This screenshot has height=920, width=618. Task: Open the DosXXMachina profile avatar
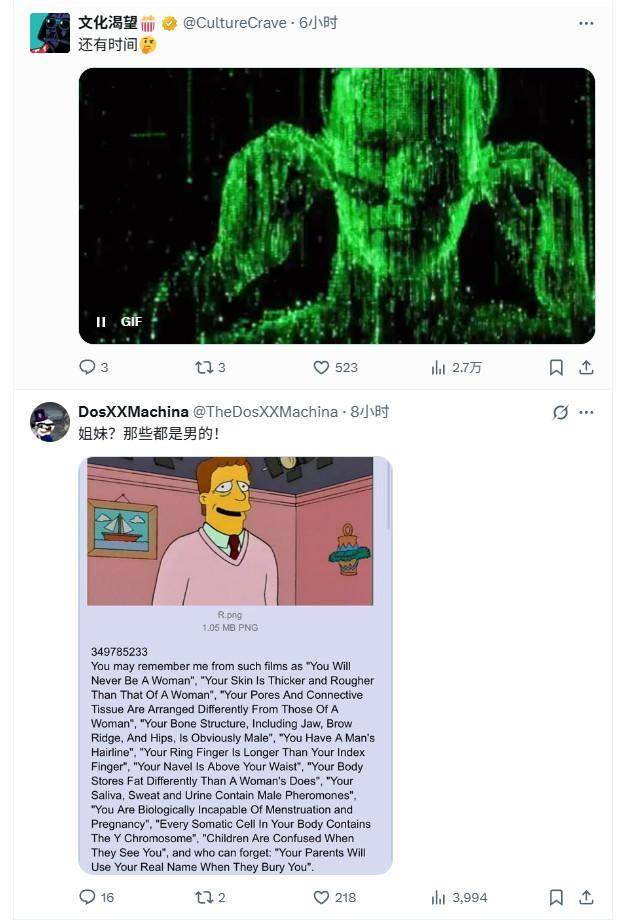[x=50, y=421]
